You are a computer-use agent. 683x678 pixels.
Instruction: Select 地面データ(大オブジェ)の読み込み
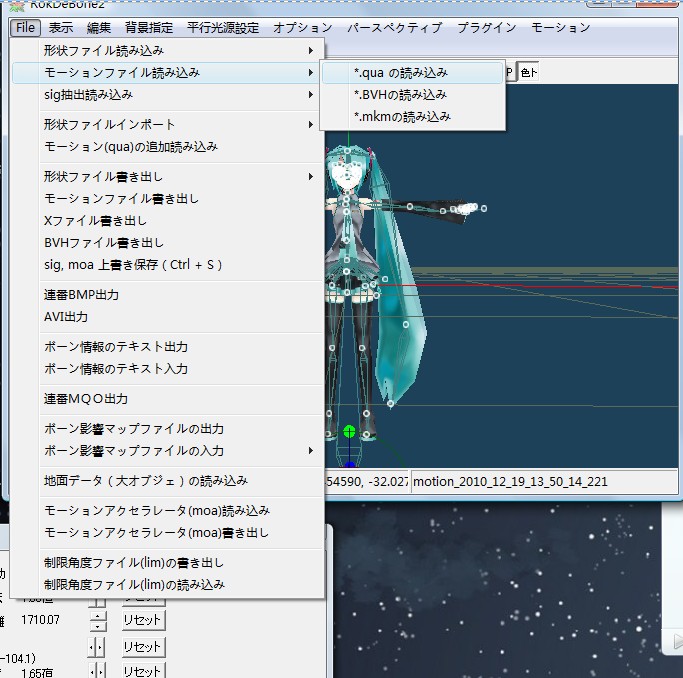coord(168,480)
